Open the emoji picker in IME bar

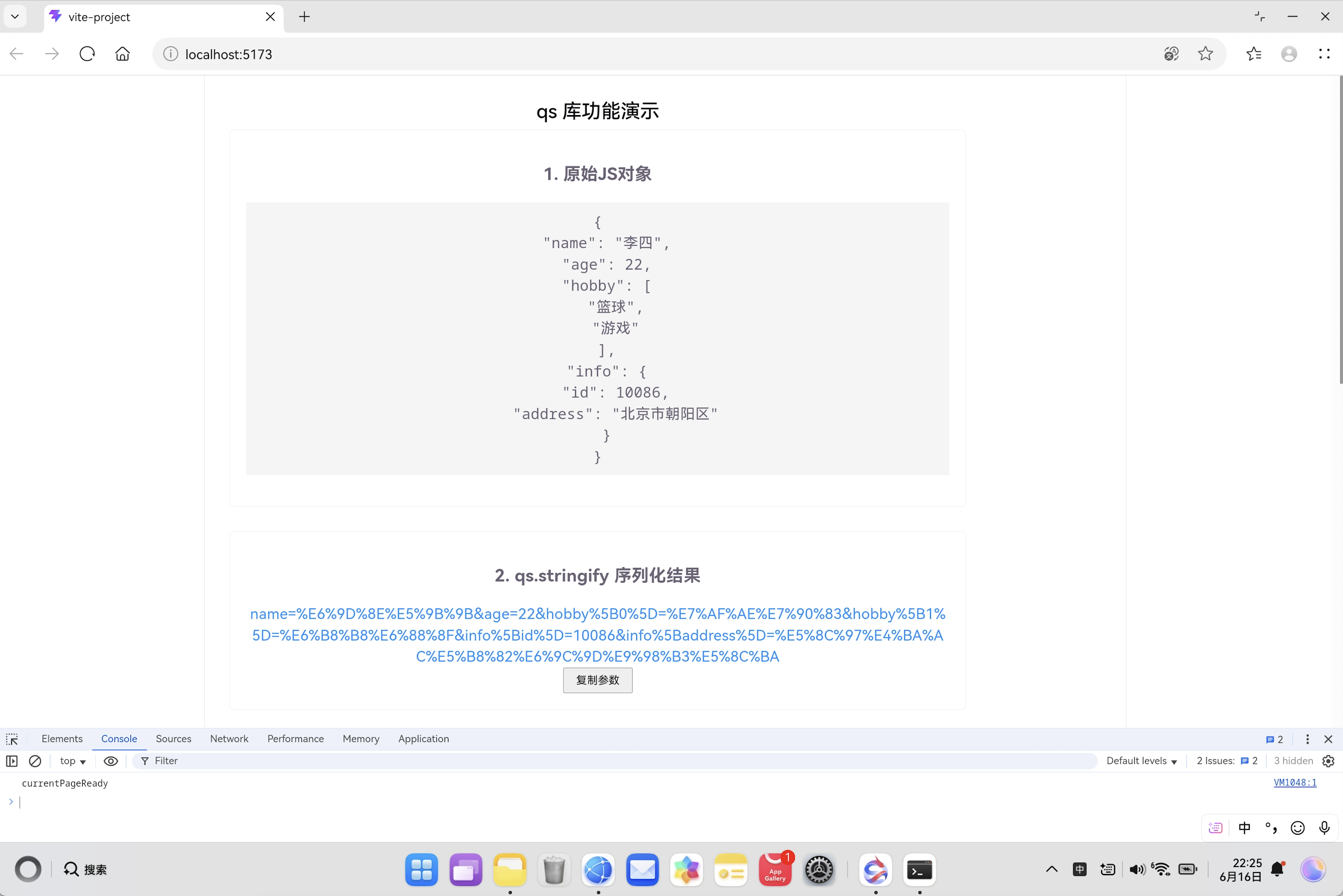tap(1297, 827)
